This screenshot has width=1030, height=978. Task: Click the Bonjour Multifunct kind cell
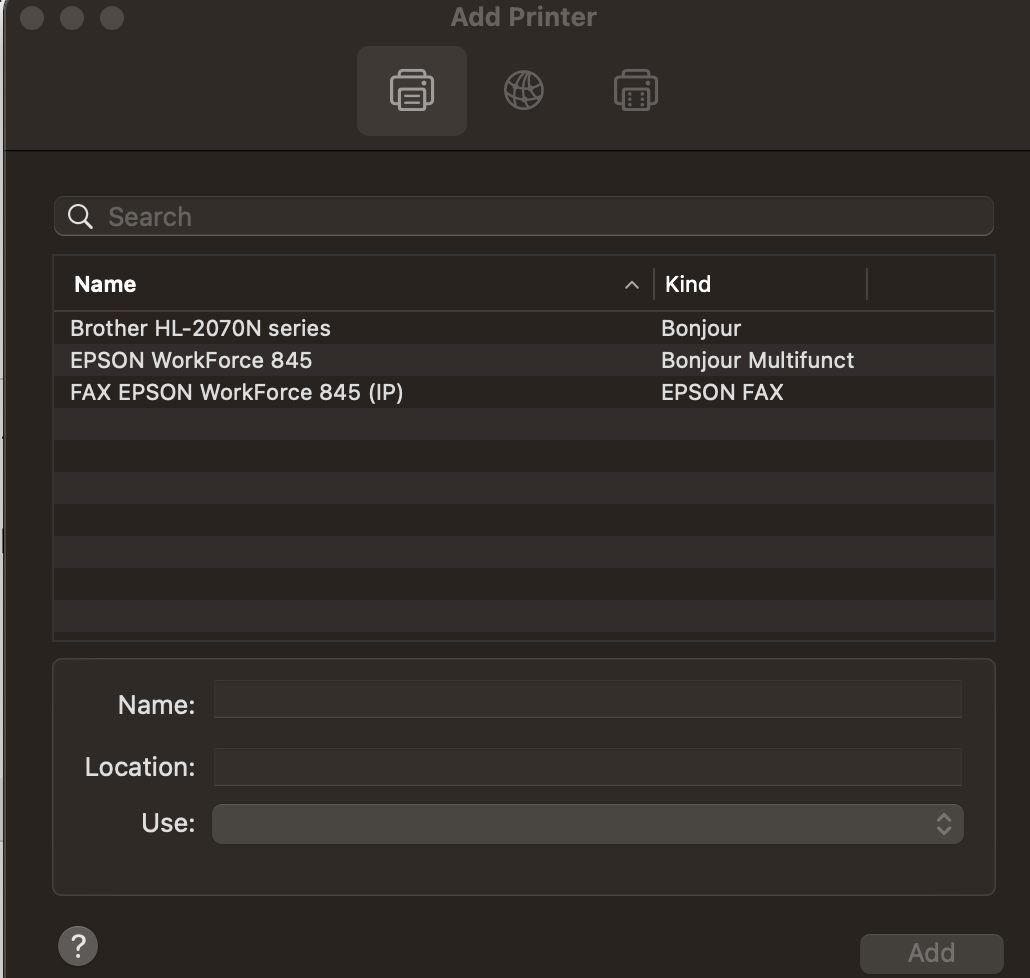757,360
